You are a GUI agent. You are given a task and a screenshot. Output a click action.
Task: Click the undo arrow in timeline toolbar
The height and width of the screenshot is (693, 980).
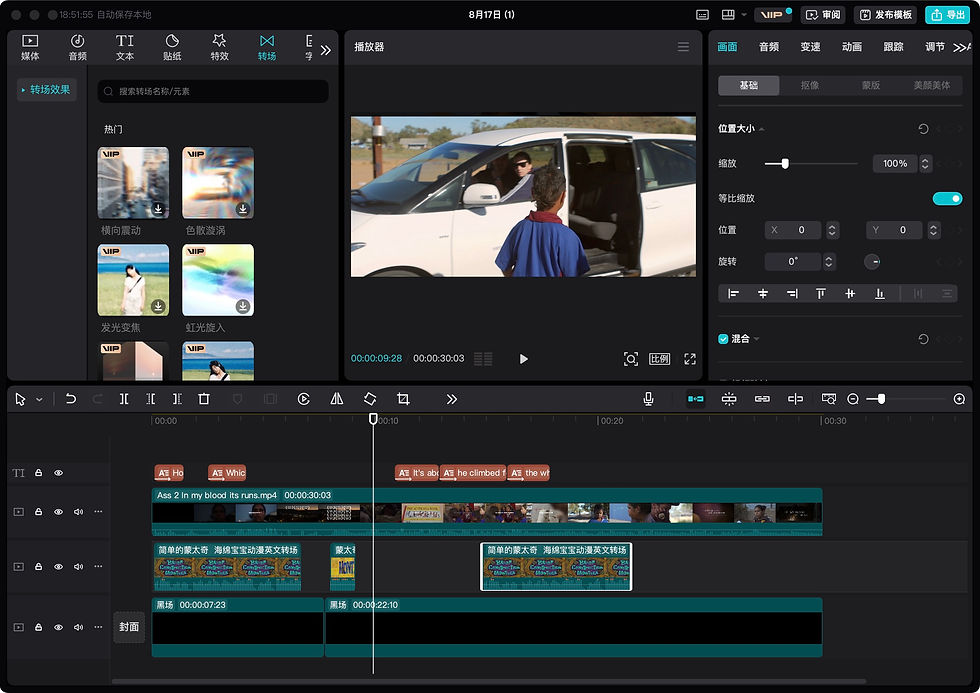tap(71, 399)
